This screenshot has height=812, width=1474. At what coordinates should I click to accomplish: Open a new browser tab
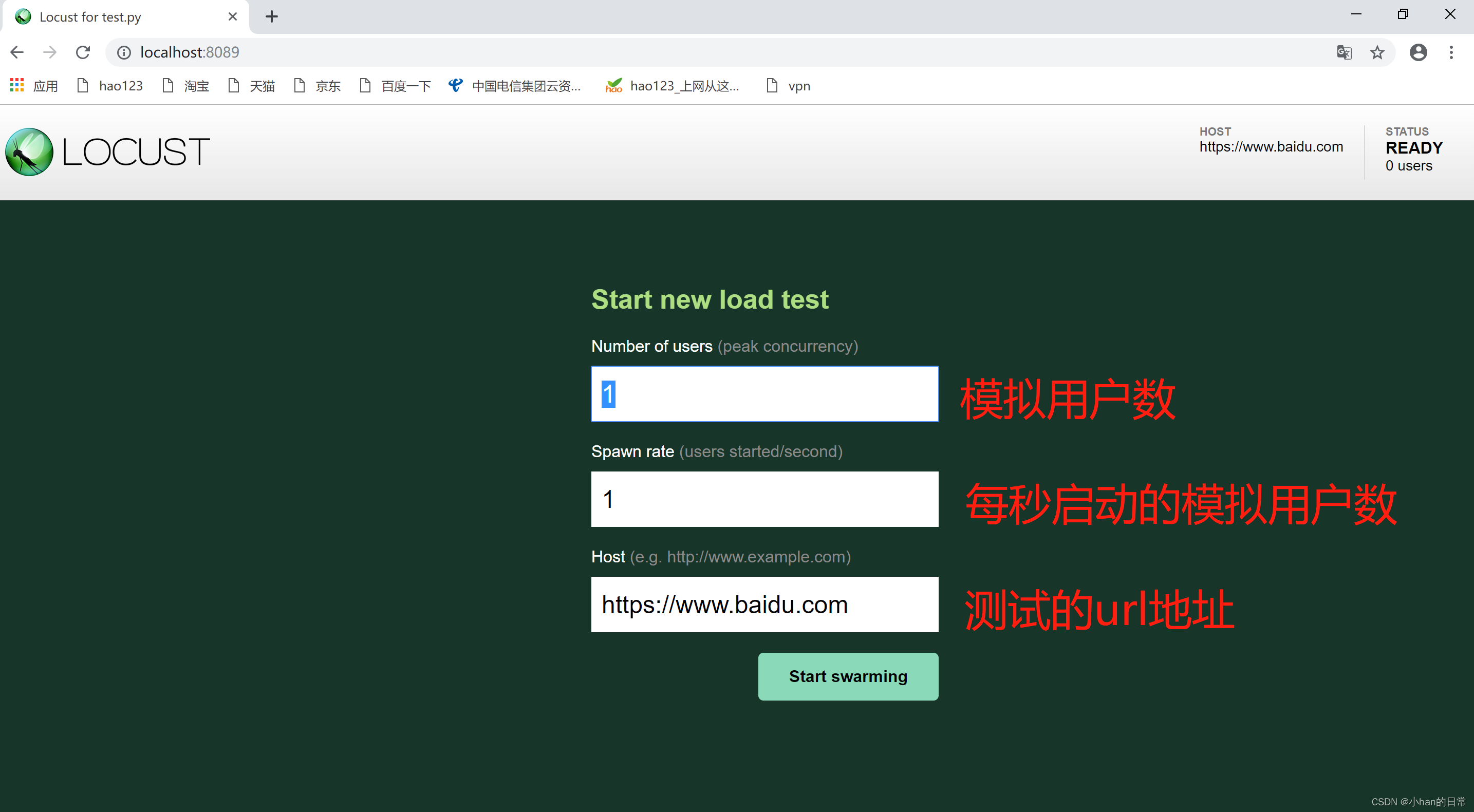(x=271, y=16)
